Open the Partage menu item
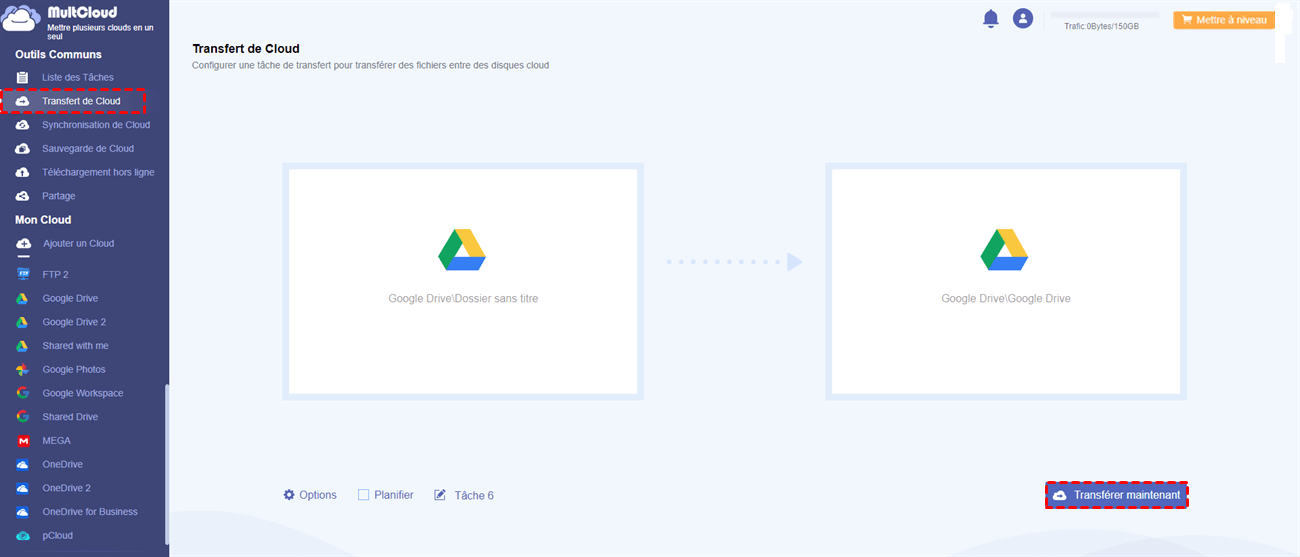 tap(59, 196)
